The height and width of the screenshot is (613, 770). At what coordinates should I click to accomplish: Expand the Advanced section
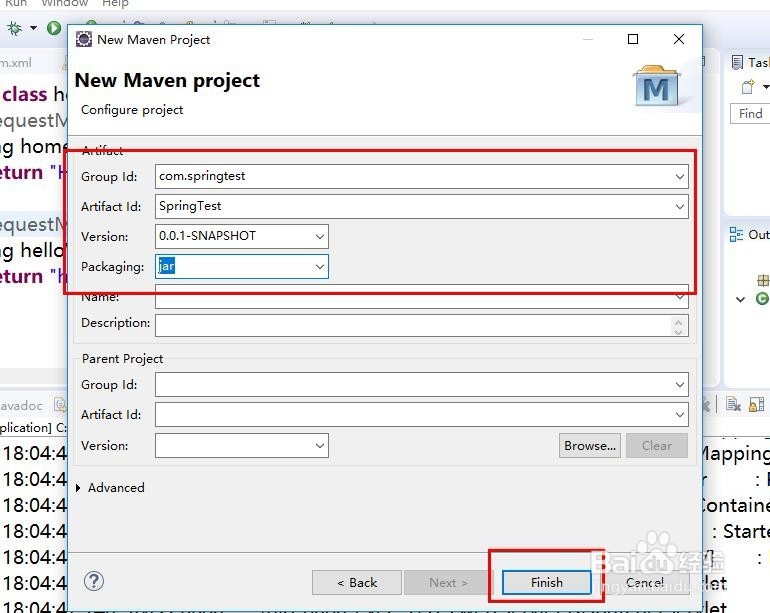tap(80, 488)
